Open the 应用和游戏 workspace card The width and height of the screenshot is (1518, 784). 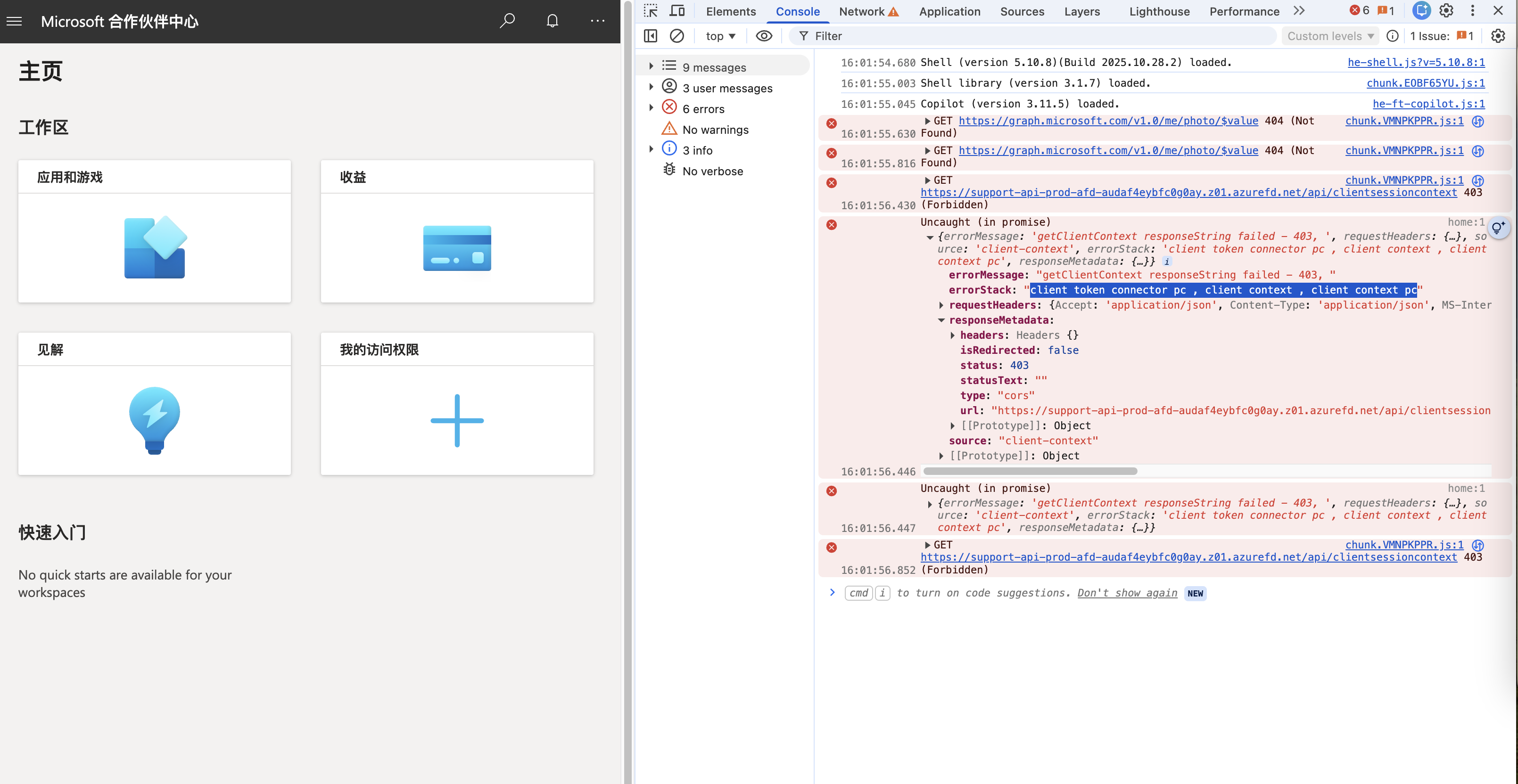(155, 231)
